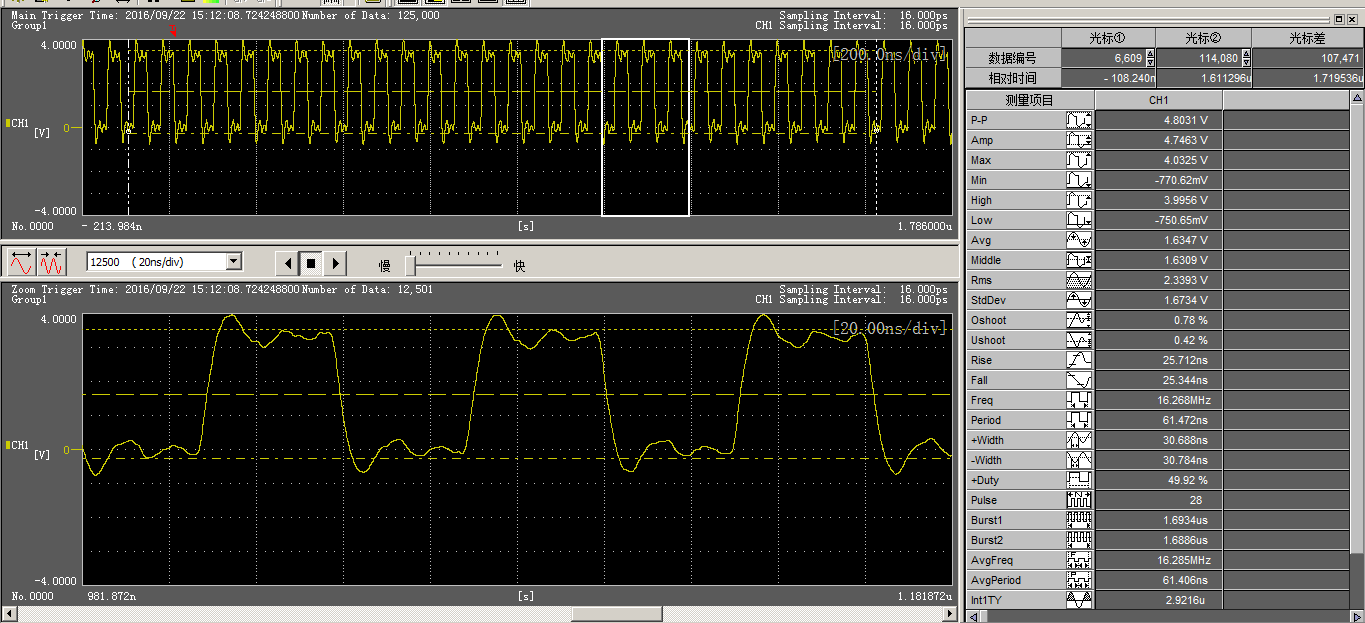This screenshot has width=1365, height=623.
Task: Click the cursor 1 data number stepper
Action: pyautogui.click(x=1150, y=58)
